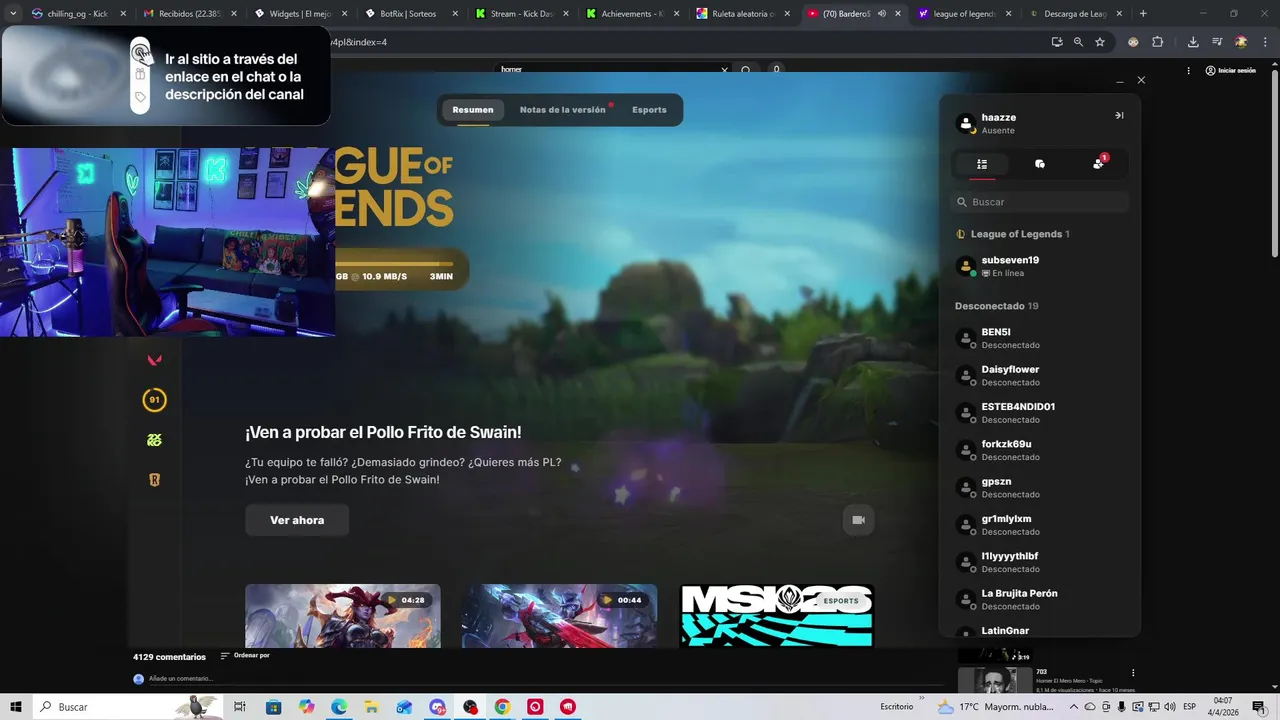The height and width of the screenshot is (720, 1280).
Task: Open Notas de la versión tab
Action: point(563,110)
